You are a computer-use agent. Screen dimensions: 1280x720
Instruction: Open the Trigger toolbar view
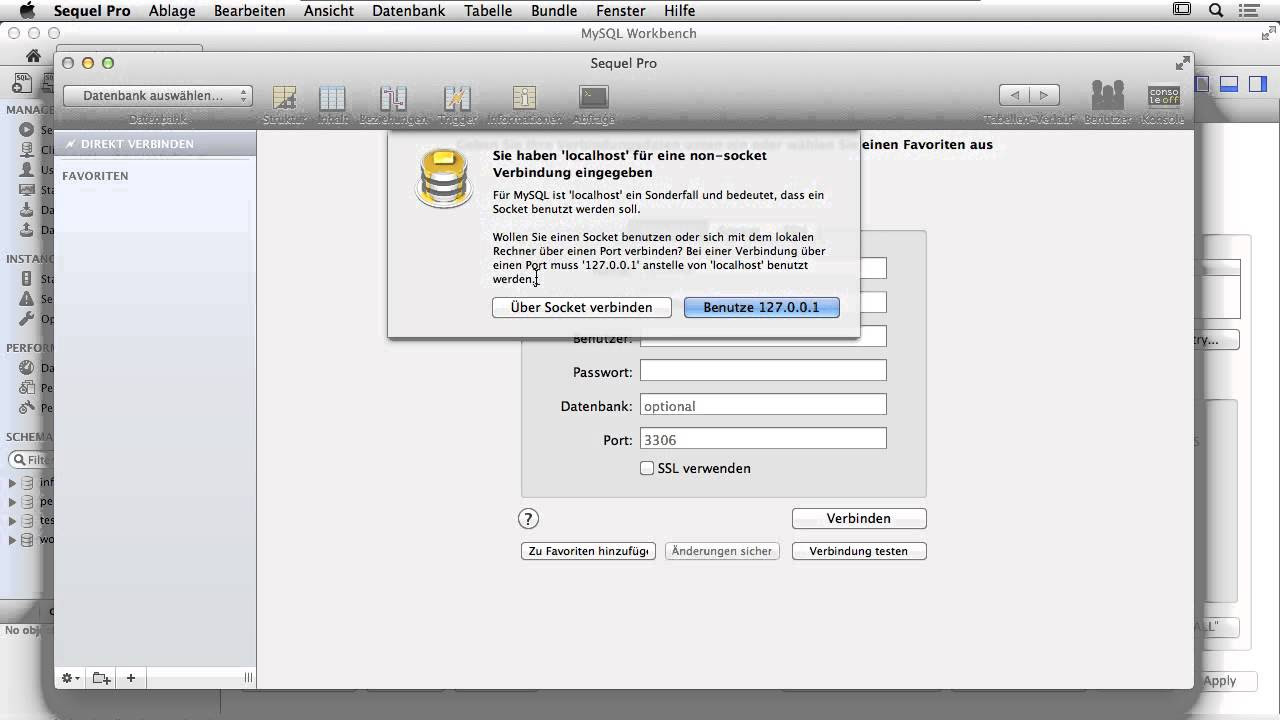[x=457, y=104]
